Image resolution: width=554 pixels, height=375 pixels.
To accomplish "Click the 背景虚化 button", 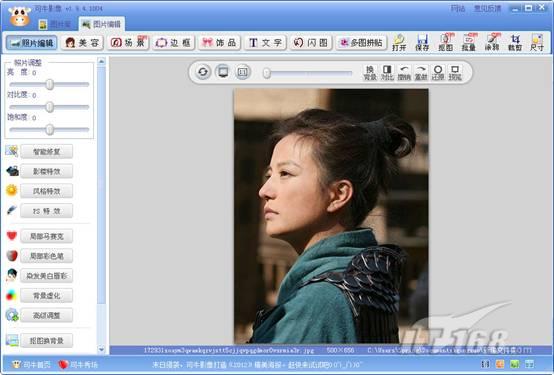I will [x=47, y=295].
